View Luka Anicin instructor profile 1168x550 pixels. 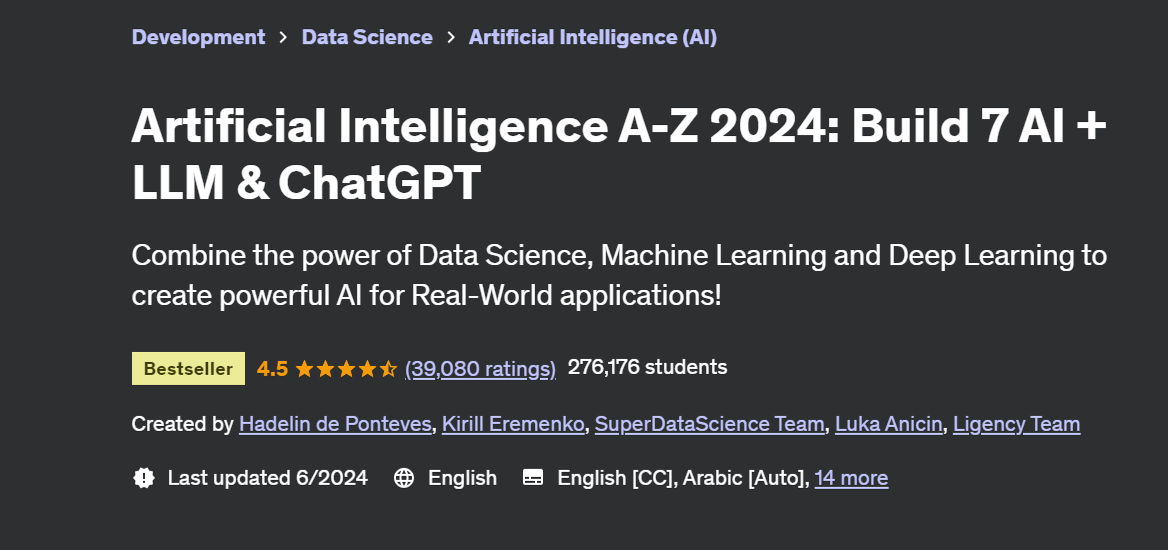(889, 424)
